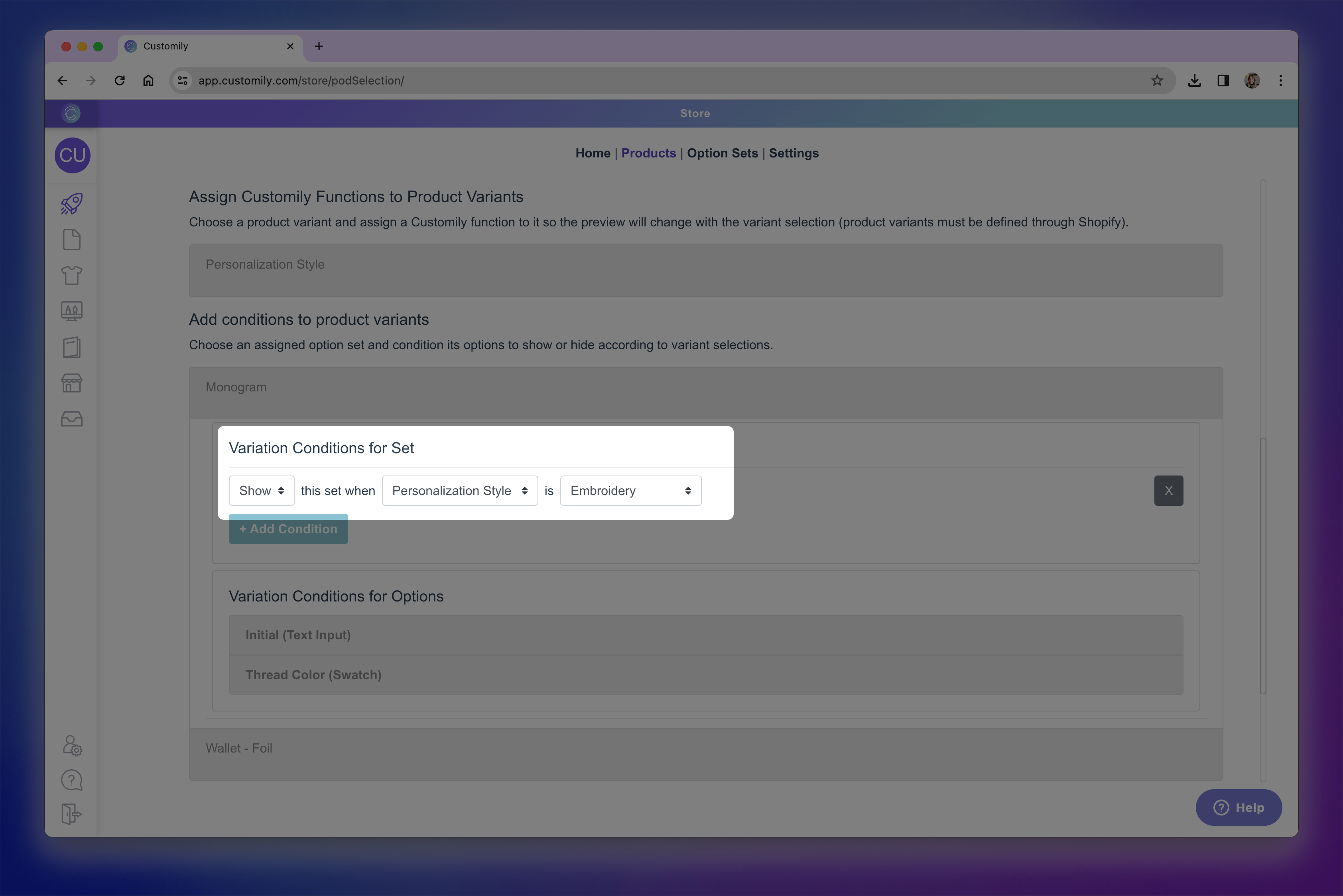Select the t-shirt products icon
Viewport: 1343px width, 896px height.
point(71,275)
